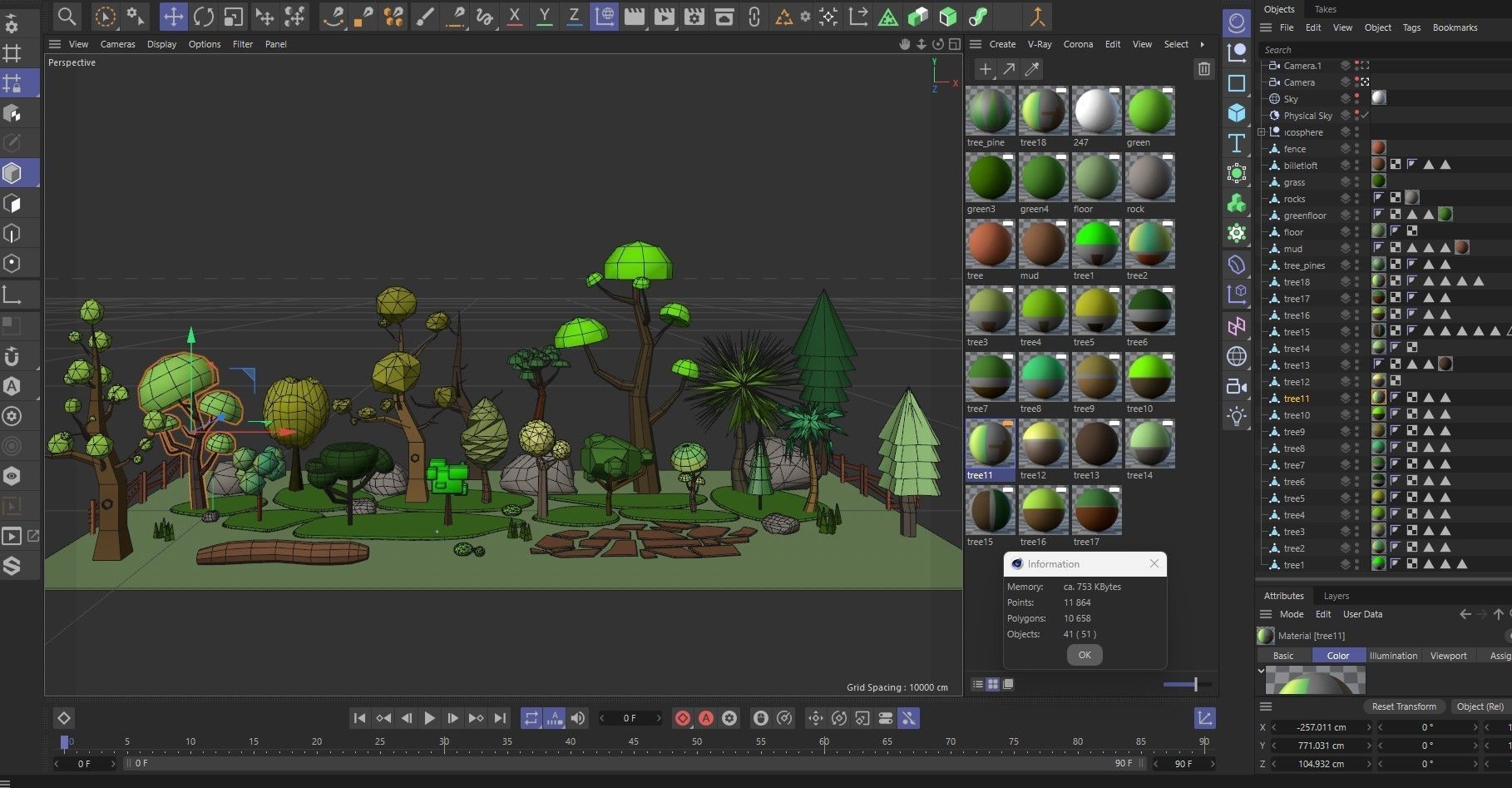Go back in Attributes history arrow

click(x=1465, y=614)
